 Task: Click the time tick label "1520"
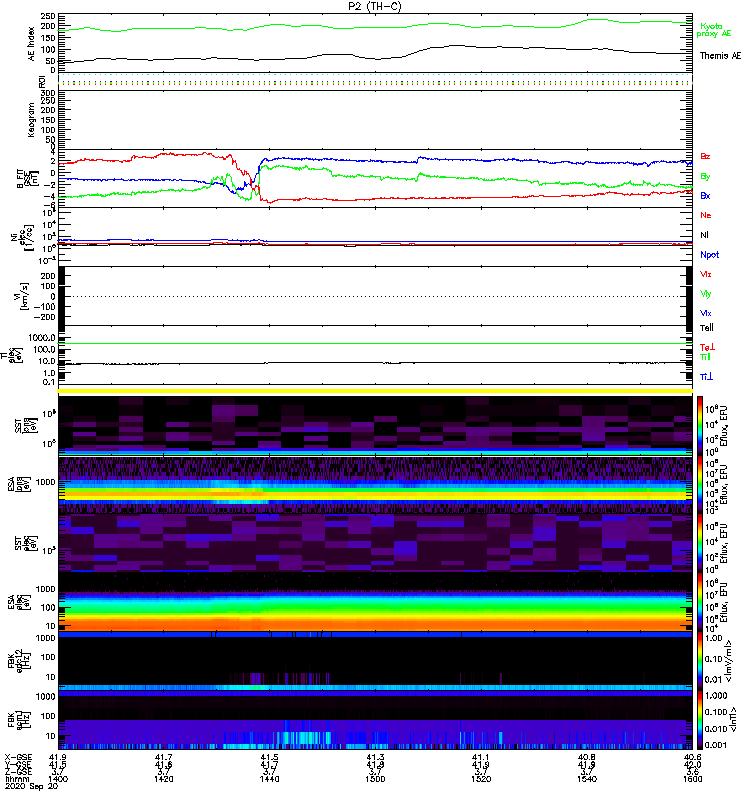point(481,779)
